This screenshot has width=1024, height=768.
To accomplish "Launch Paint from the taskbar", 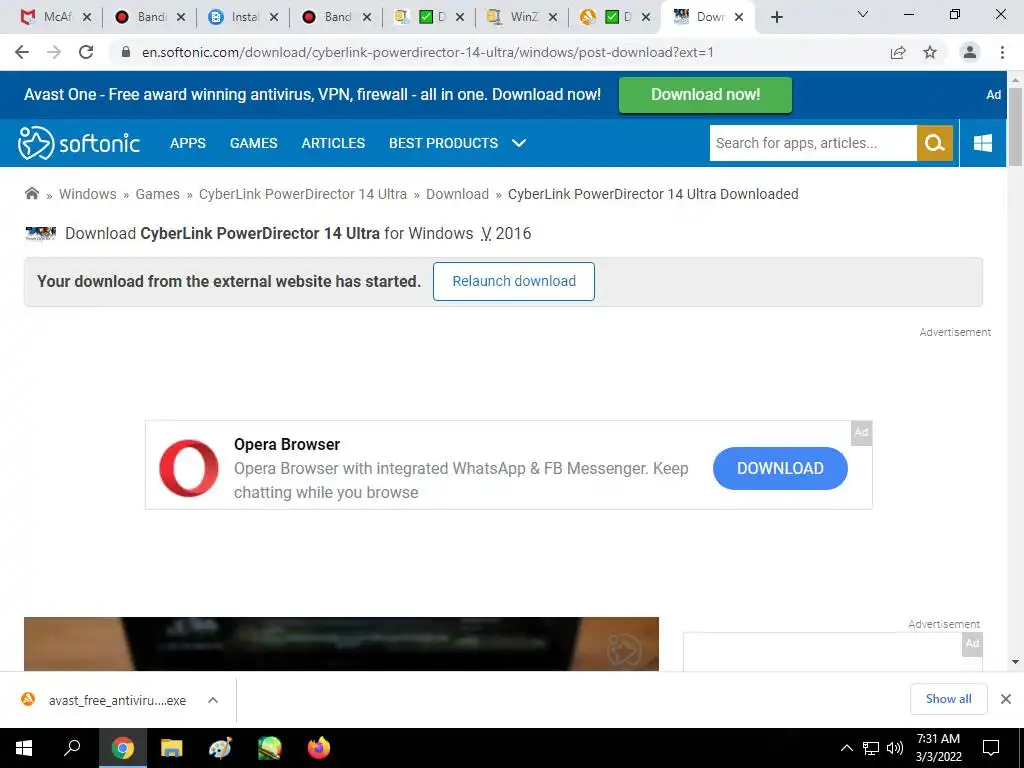I will tap(220, 748).
